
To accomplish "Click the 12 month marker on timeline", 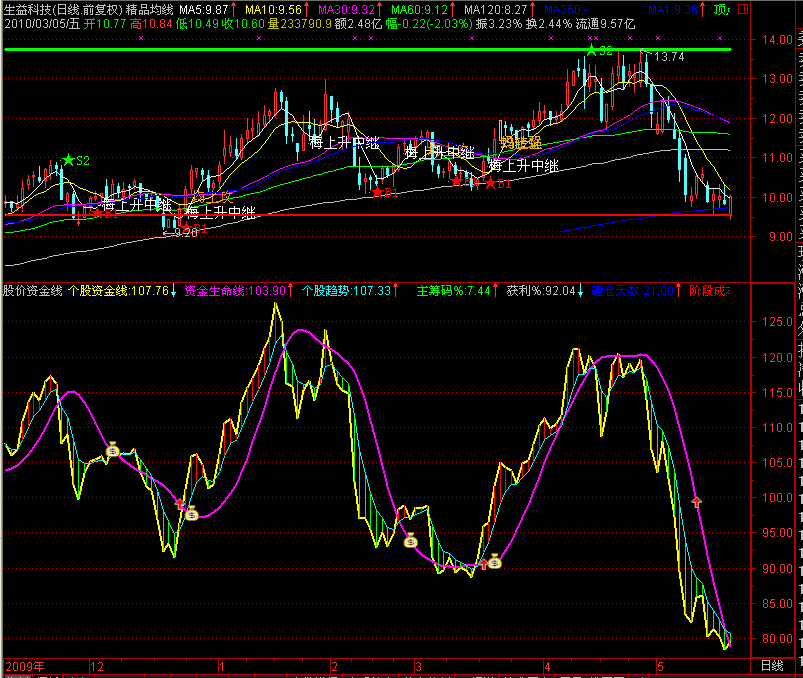I will [97, 667].
